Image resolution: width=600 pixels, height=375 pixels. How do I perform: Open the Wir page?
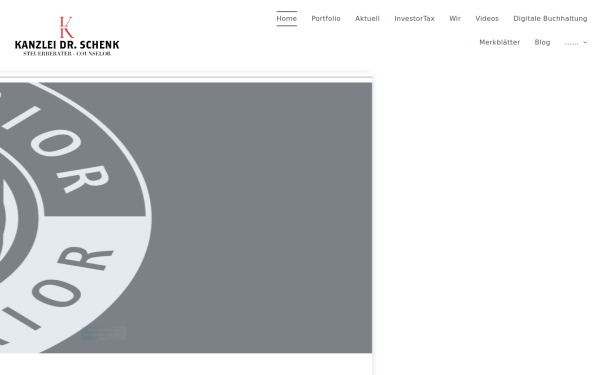[x=455, y=19]
